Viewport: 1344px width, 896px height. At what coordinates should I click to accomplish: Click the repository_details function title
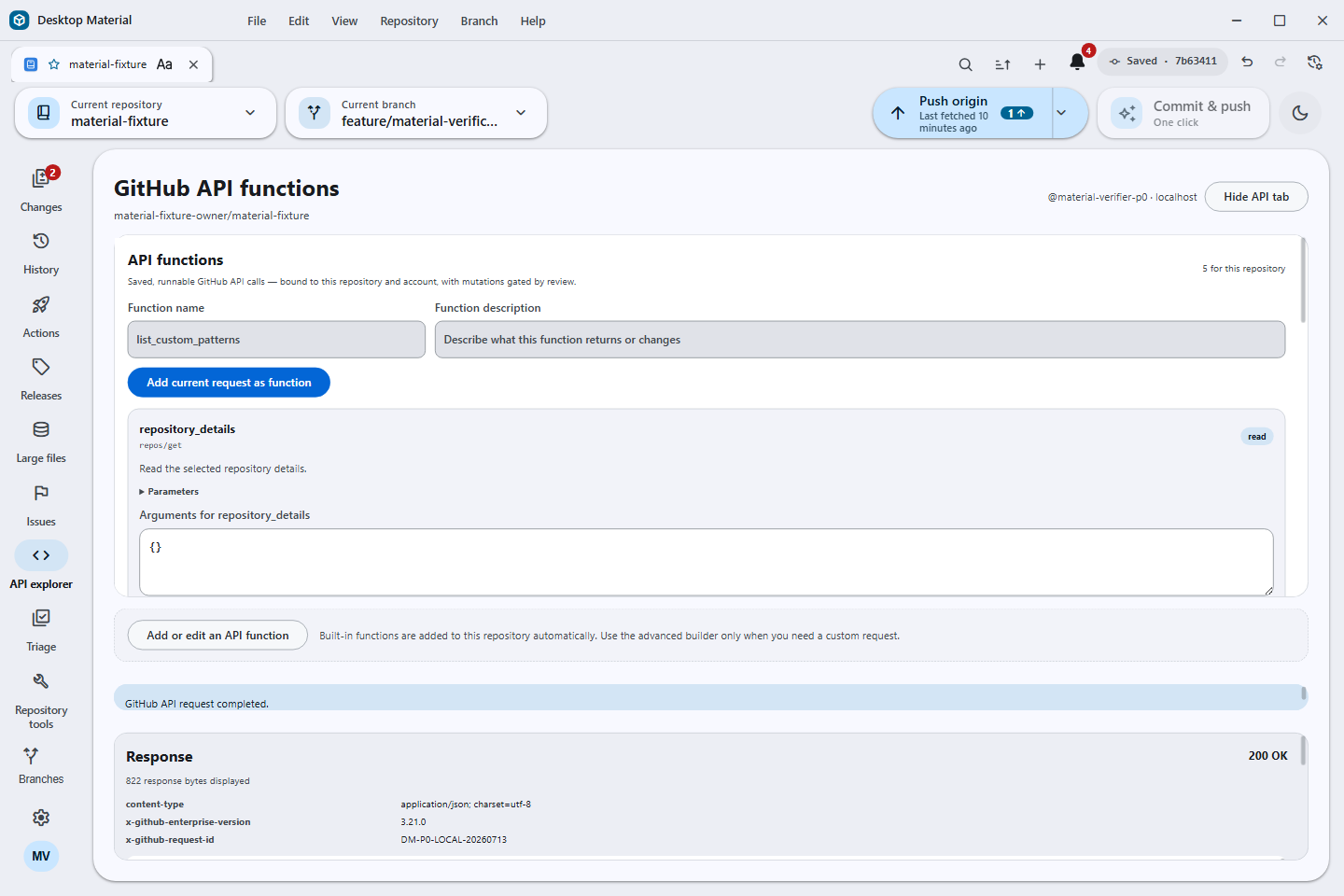(188, 429)
